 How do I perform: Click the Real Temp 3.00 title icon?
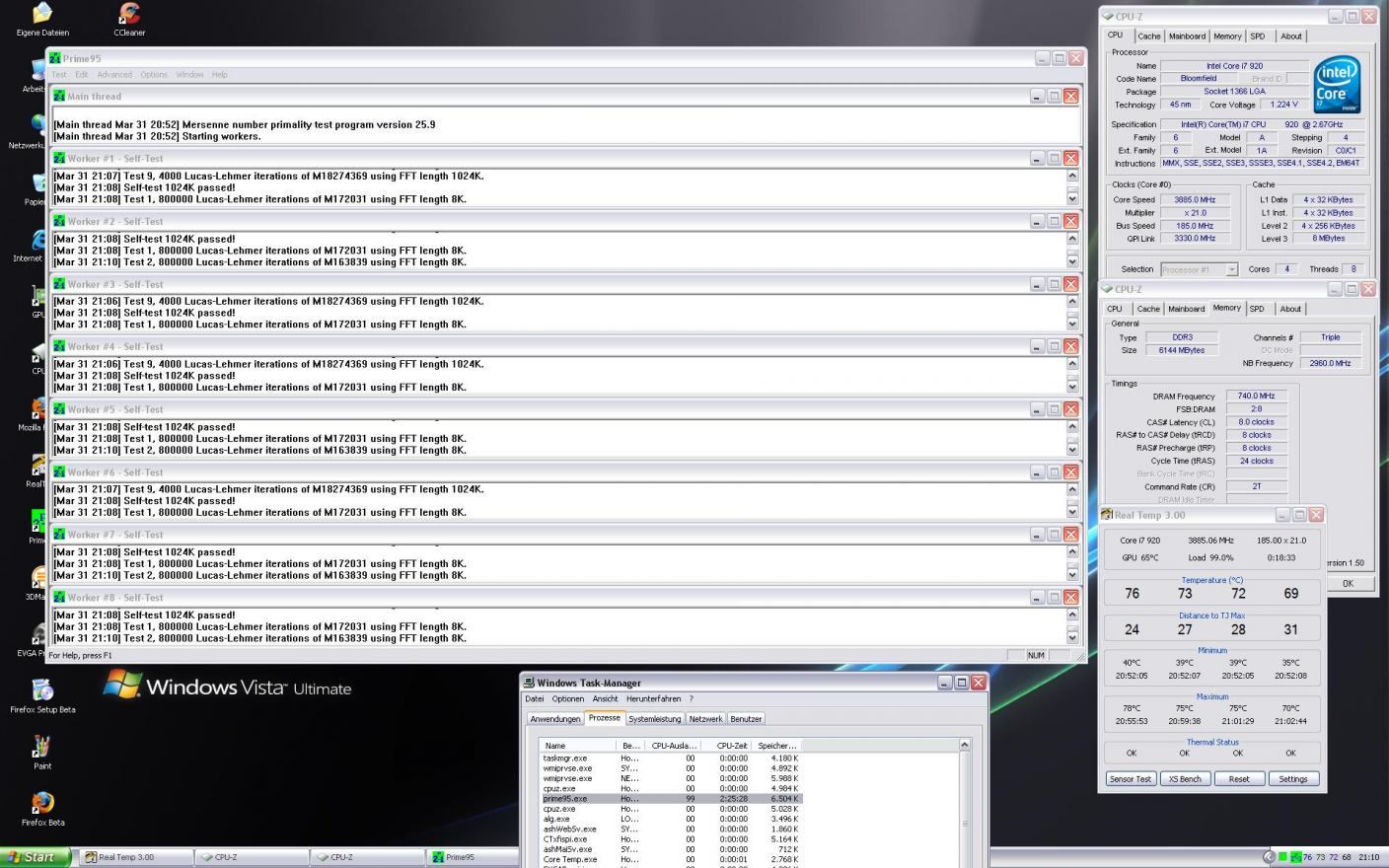coord(1107,515)
